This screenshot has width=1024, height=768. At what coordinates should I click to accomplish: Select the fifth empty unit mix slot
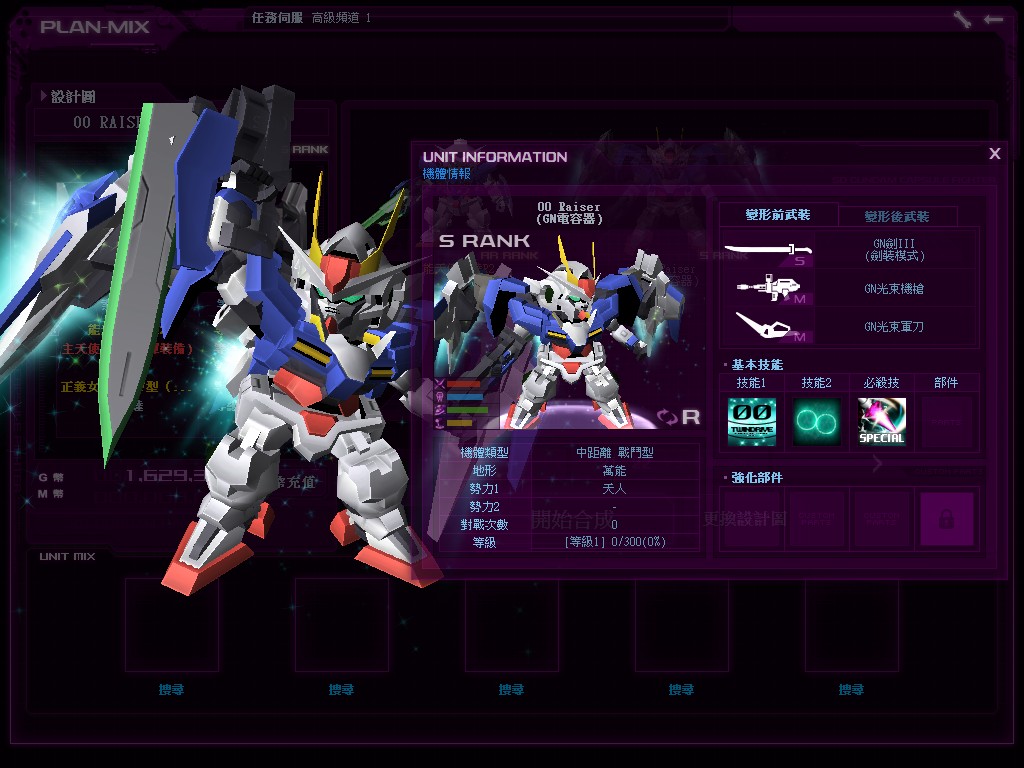click(x=852, y=625)
